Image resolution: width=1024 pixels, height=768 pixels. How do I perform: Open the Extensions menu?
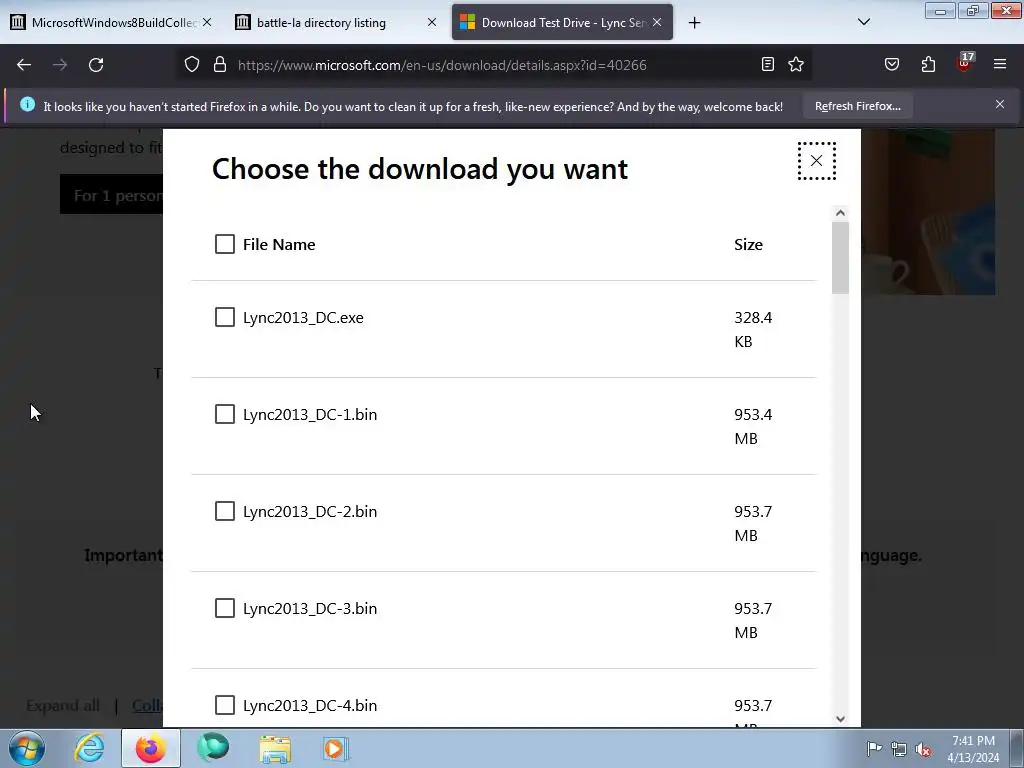(x=928, y=65)
